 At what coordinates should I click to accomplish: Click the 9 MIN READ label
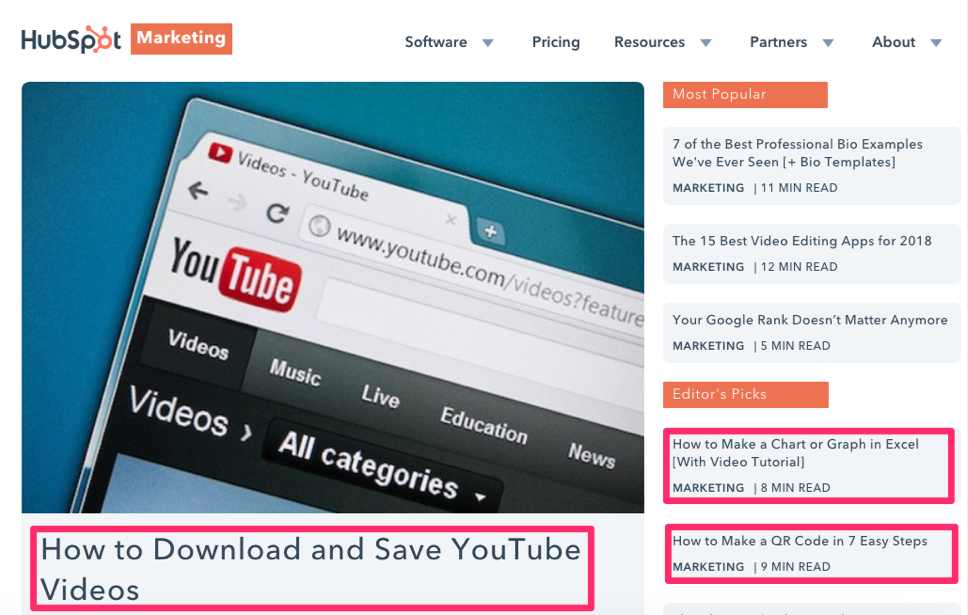(x=795, y=567)
